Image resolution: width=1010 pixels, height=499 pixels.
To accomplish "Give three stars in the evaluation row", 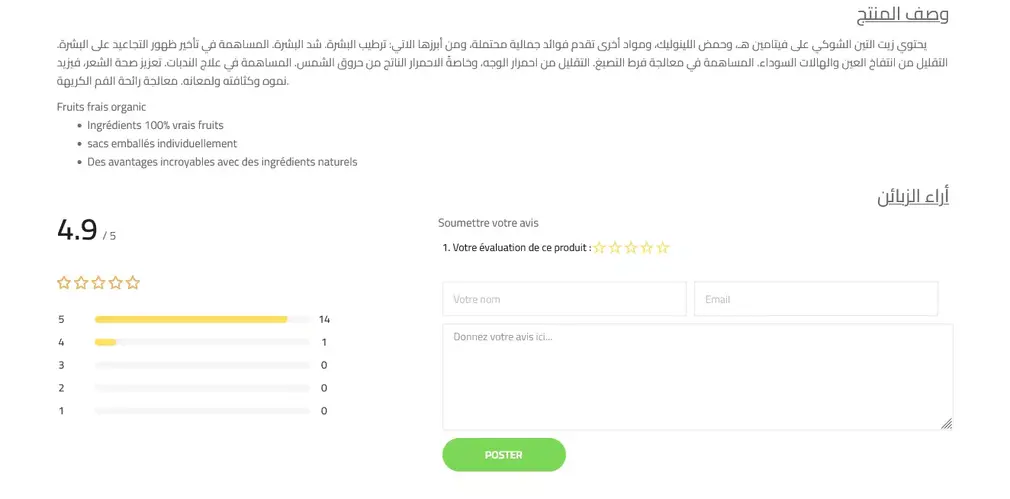I will tap(631, 248).
